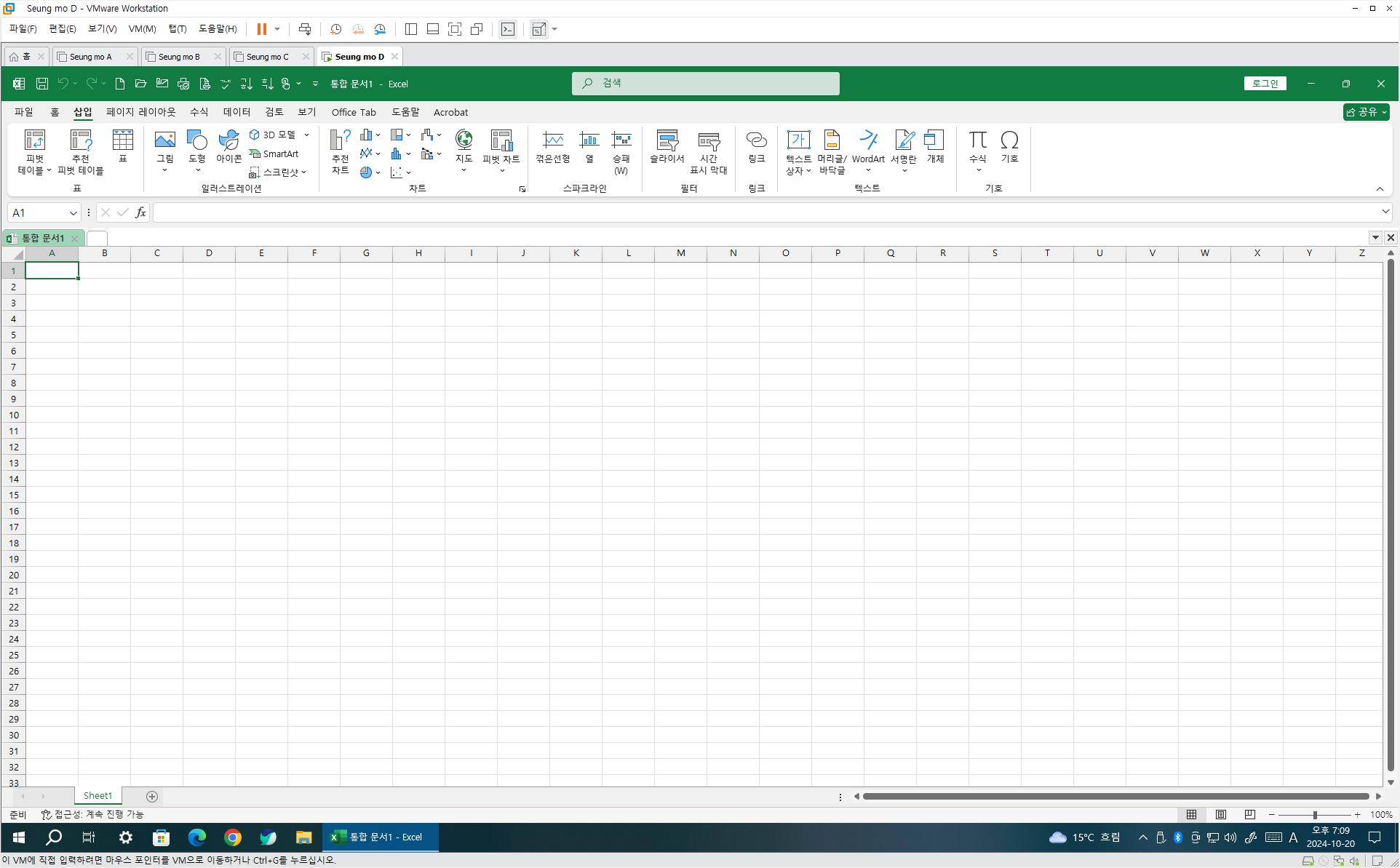Insert a PivotTable from the ribbon
This screenshot has width=1400, height=868.
pyautogui.click(x=34, y=141)
